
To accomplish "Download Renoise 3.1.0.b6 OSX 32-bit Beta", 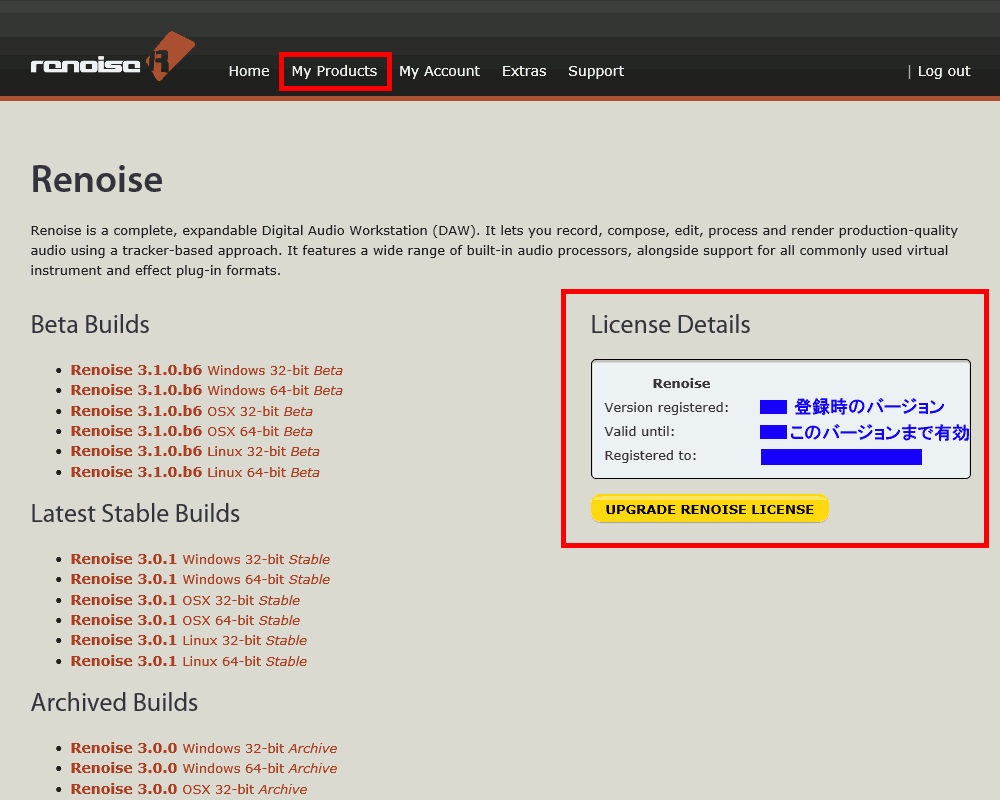I will pyautogui.click(x=191, y=411).
